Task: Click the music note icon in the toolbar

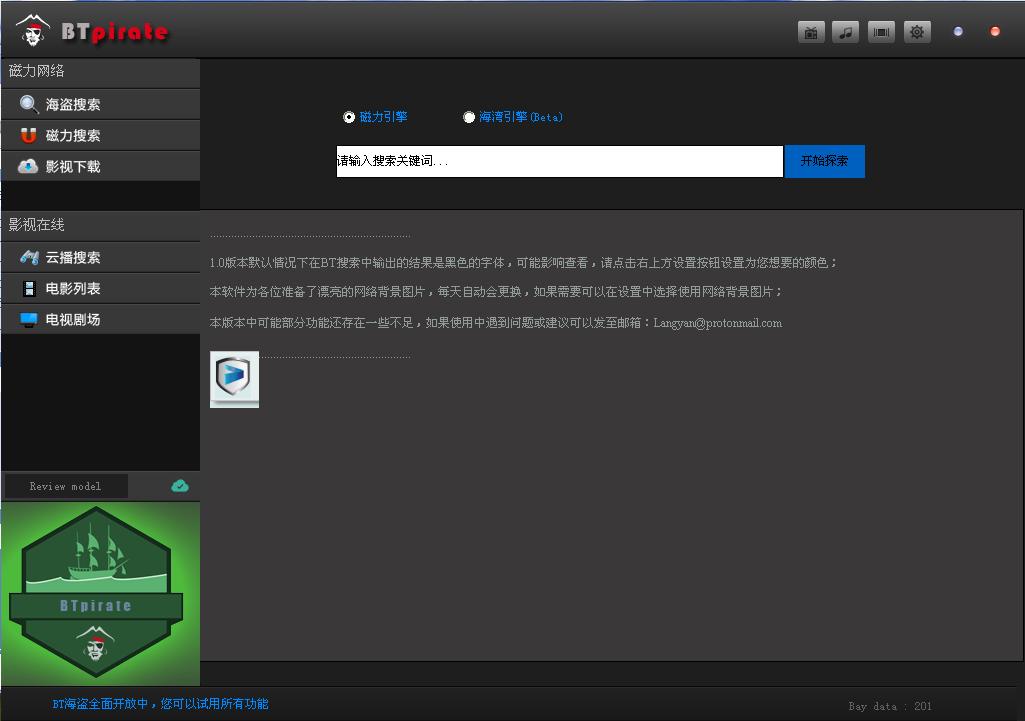Action: (x=845, y=31)
